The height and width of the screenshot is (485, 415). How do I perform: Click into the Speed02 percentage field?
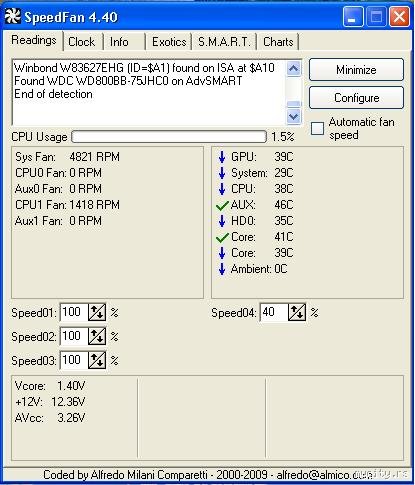pos(74,336)
